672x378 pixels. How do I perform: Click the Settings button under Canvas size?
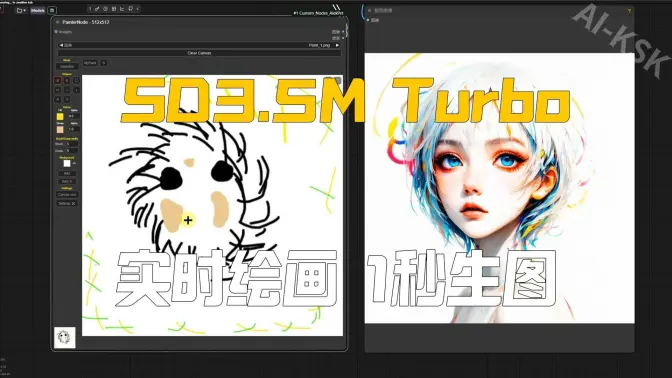click(x=67, y=204)
